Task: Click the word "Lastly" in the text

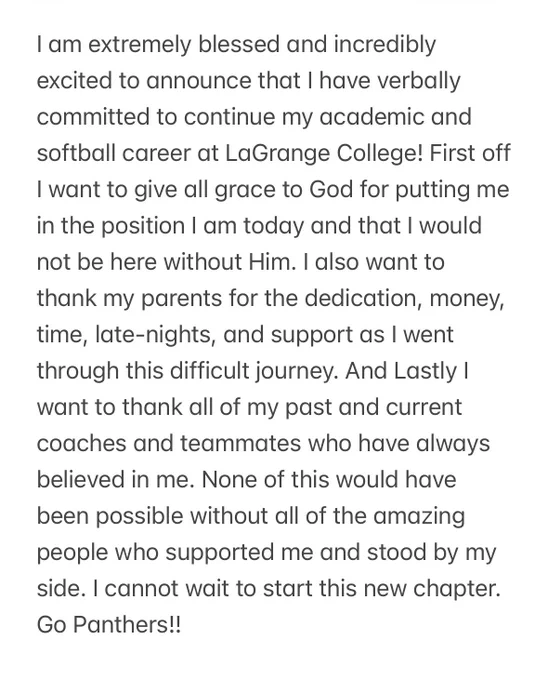Action: coord(425,372)
